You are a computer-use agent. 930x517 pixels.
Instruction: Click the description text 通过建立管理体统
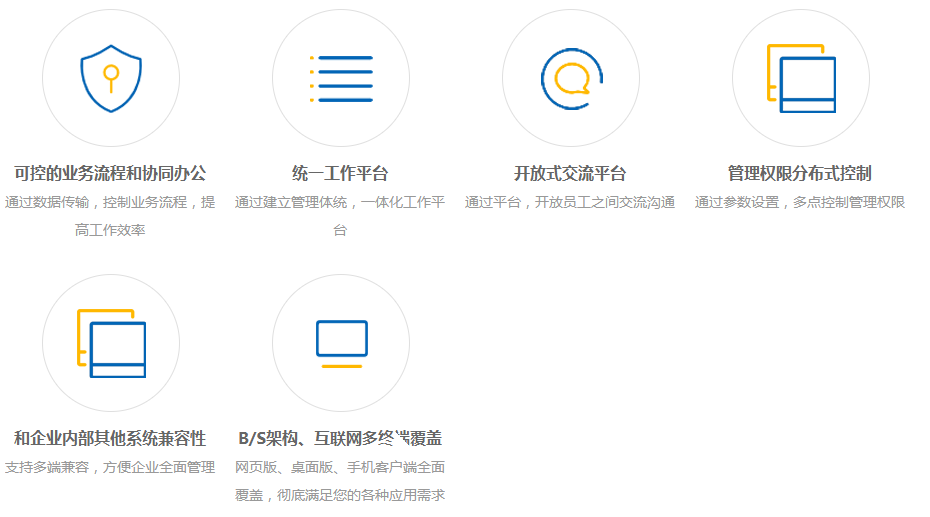click(x=340, y=202)
